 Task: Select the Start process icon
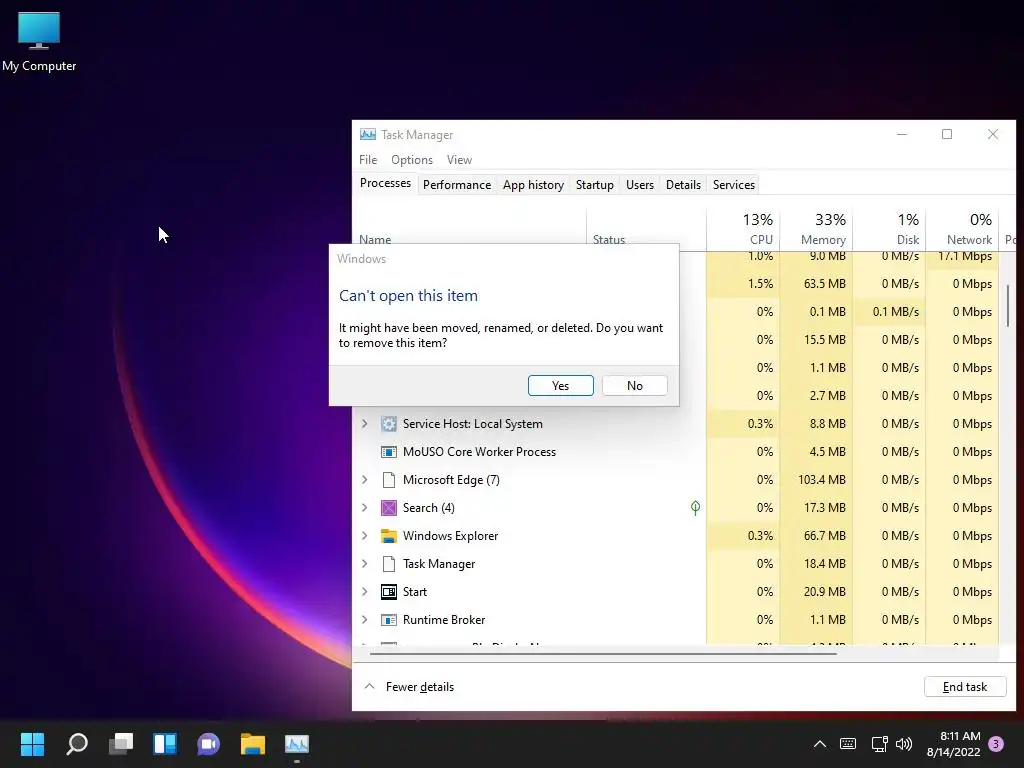(x=389, y=592)
